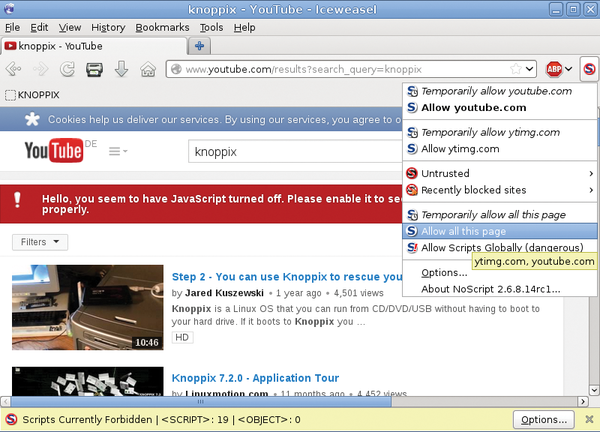The image size is (600, 432).
Task: Open the Application Tour video thumbnail
Action: click(88, 381)
